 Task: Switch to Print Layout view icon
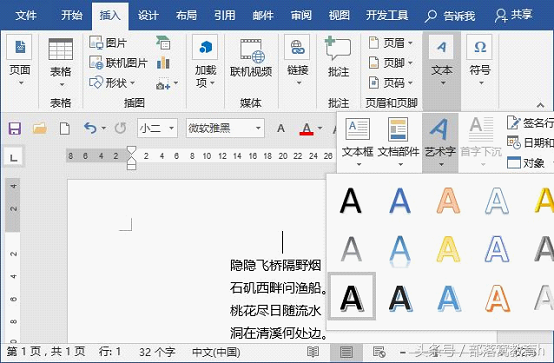(x=346, y=352)
